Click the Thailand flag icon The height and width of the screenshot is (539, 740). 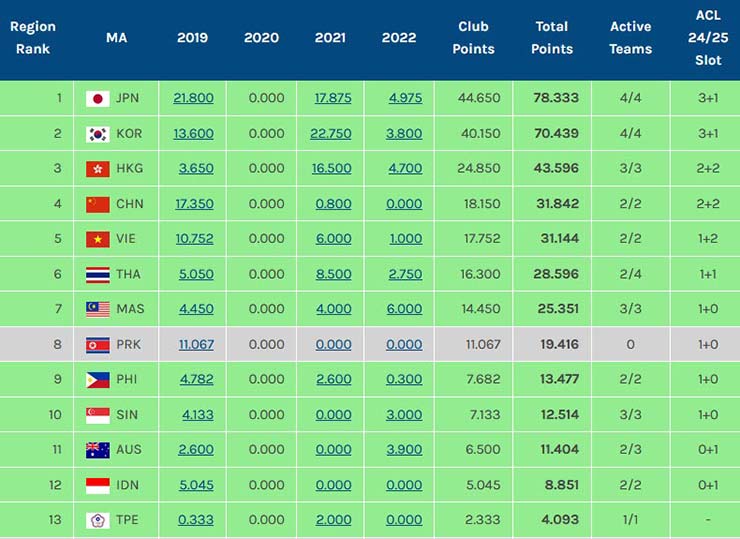[x=97, y=274]
